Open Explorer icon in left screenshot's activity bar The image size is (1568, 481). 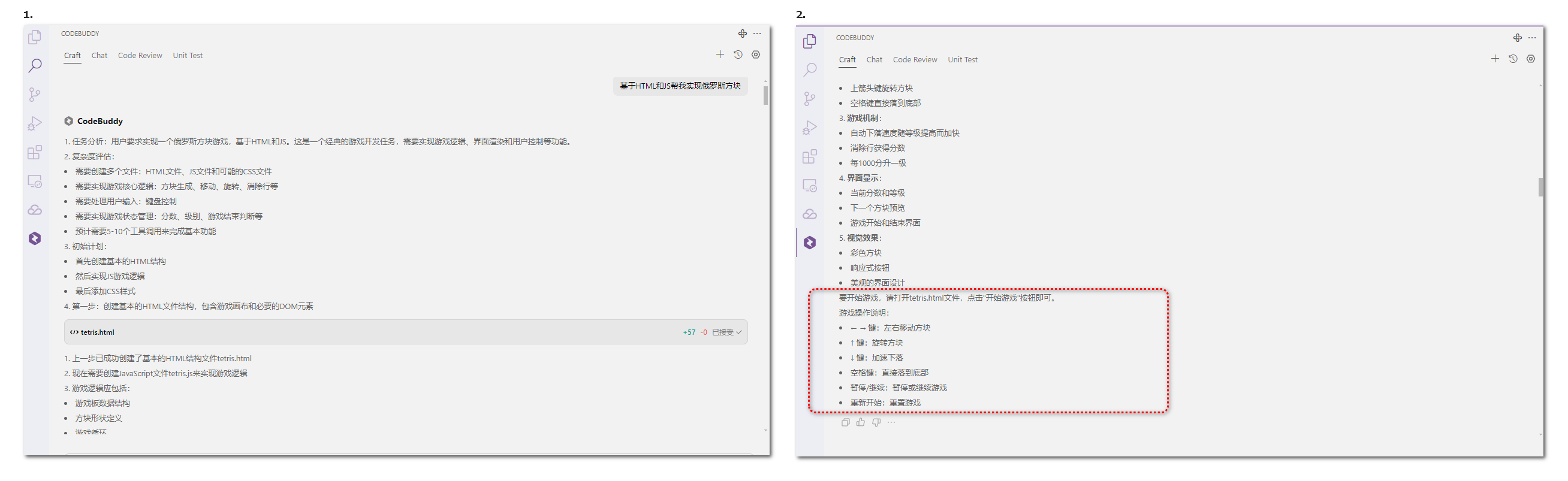click(x=35, y=37)
